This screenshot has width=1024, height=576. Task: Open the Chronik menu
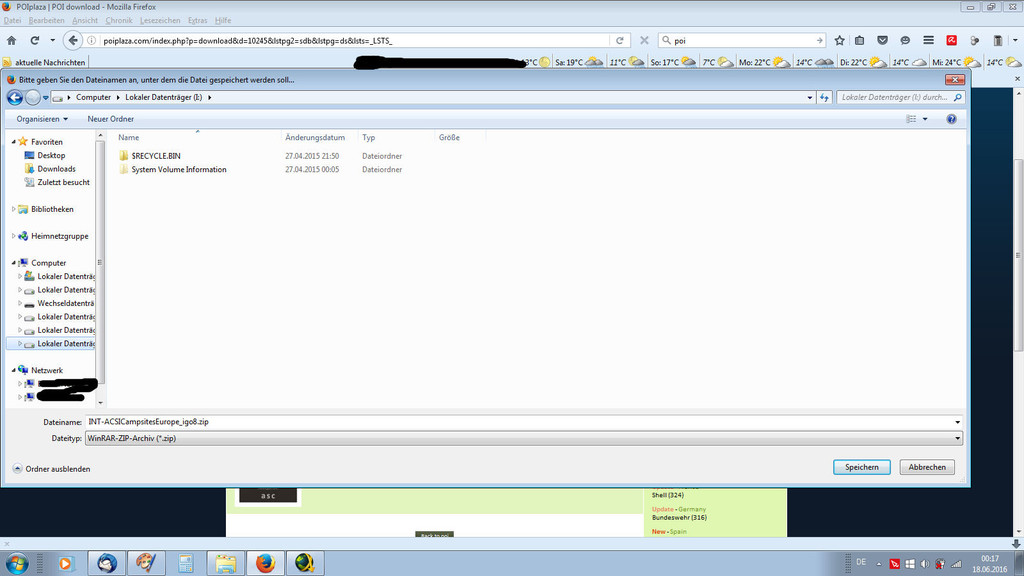119,20
